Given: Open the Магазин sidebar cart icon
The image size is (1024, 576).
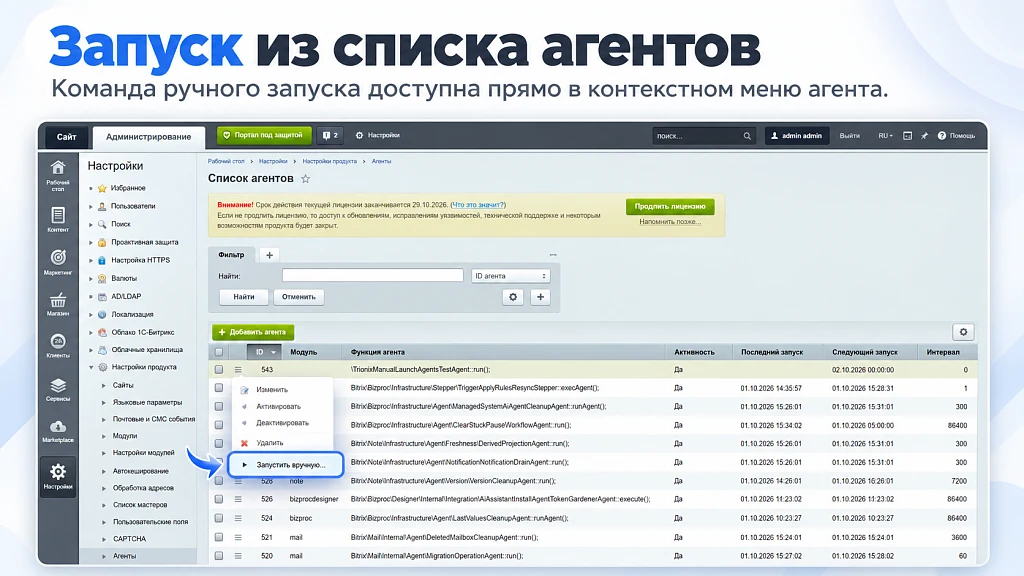Looking at the screenshot, I should pos(58,304).
